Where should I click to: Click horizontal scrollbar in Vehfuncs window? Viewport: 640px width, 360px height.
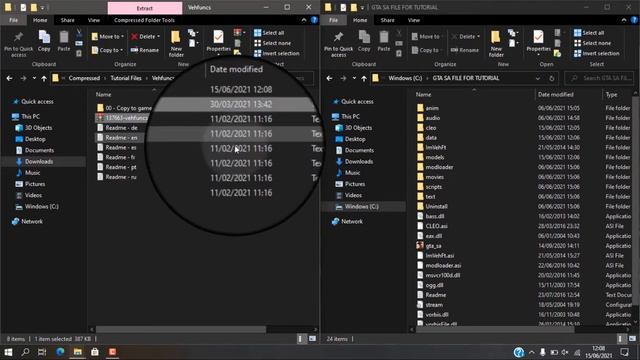pyautogui.click(x=181, y=329)
